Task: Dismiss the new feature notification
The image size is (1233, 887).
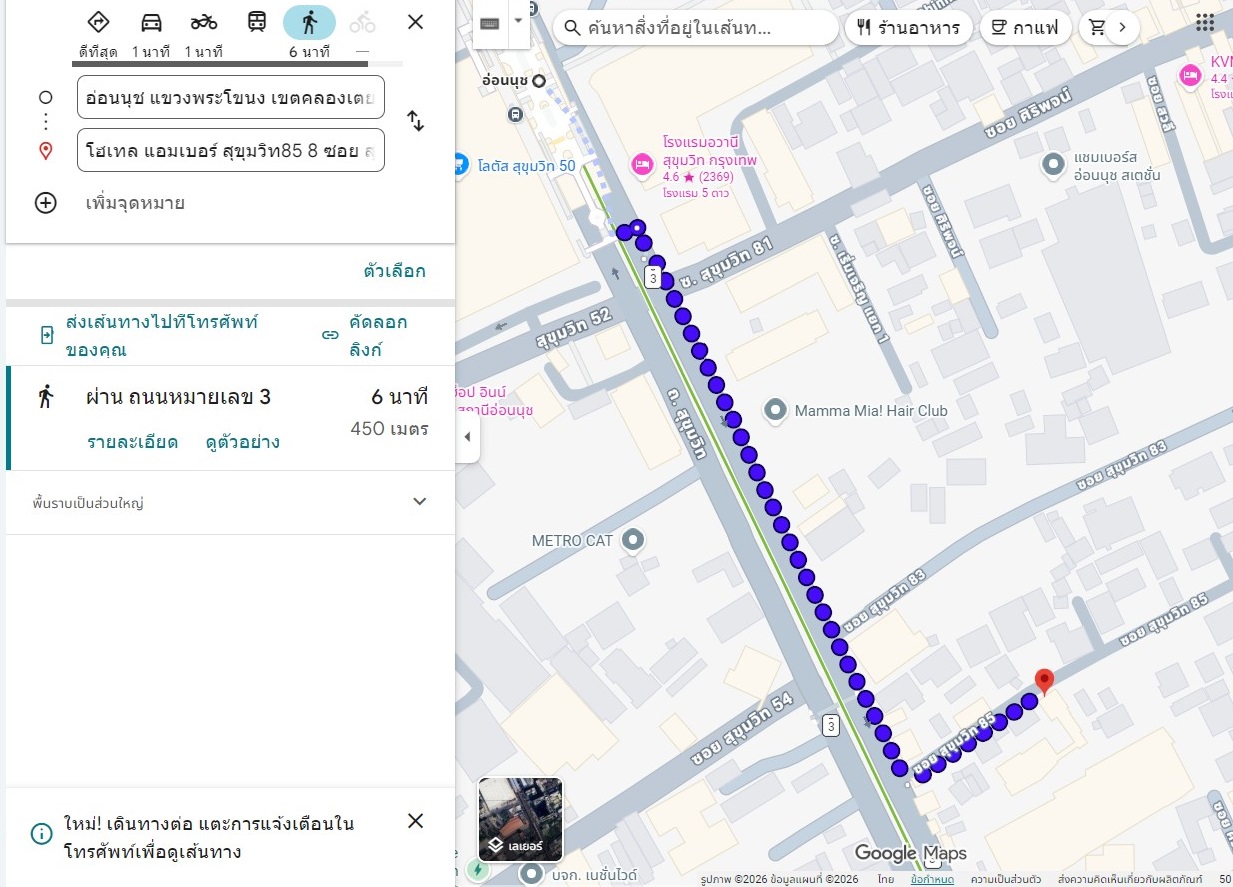Action: [416, 821]
